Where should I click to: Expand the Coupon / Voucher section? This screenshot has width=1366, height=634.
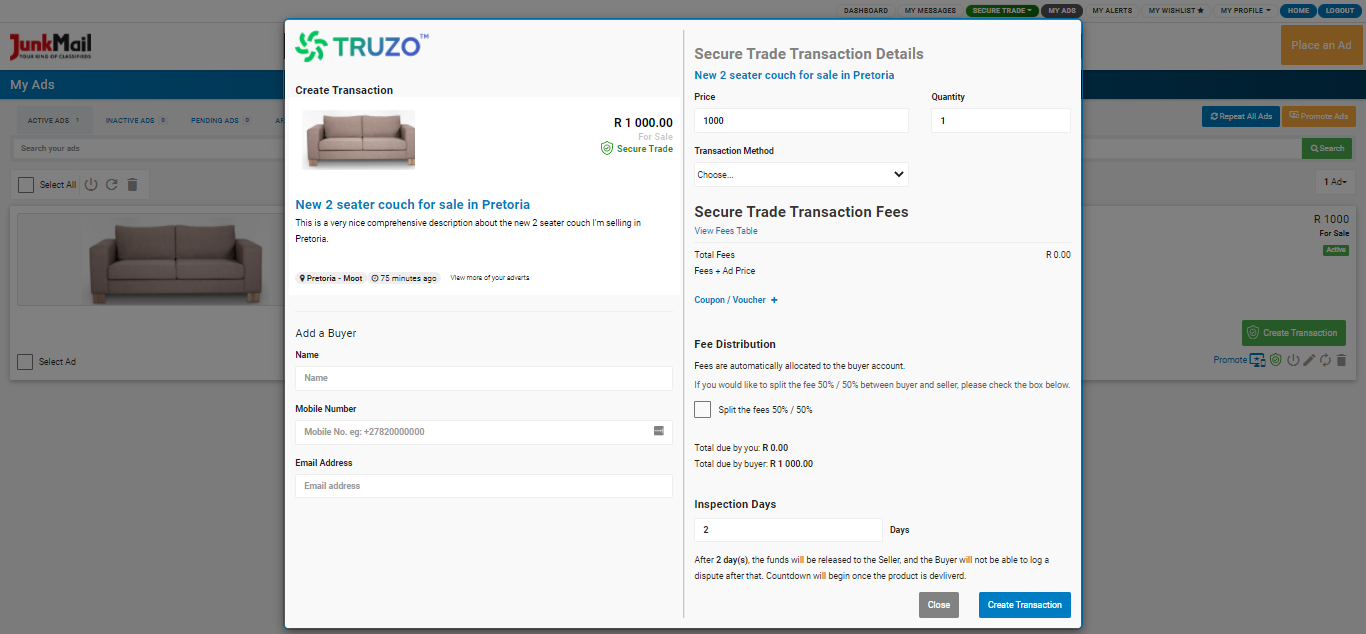point(736,299)
